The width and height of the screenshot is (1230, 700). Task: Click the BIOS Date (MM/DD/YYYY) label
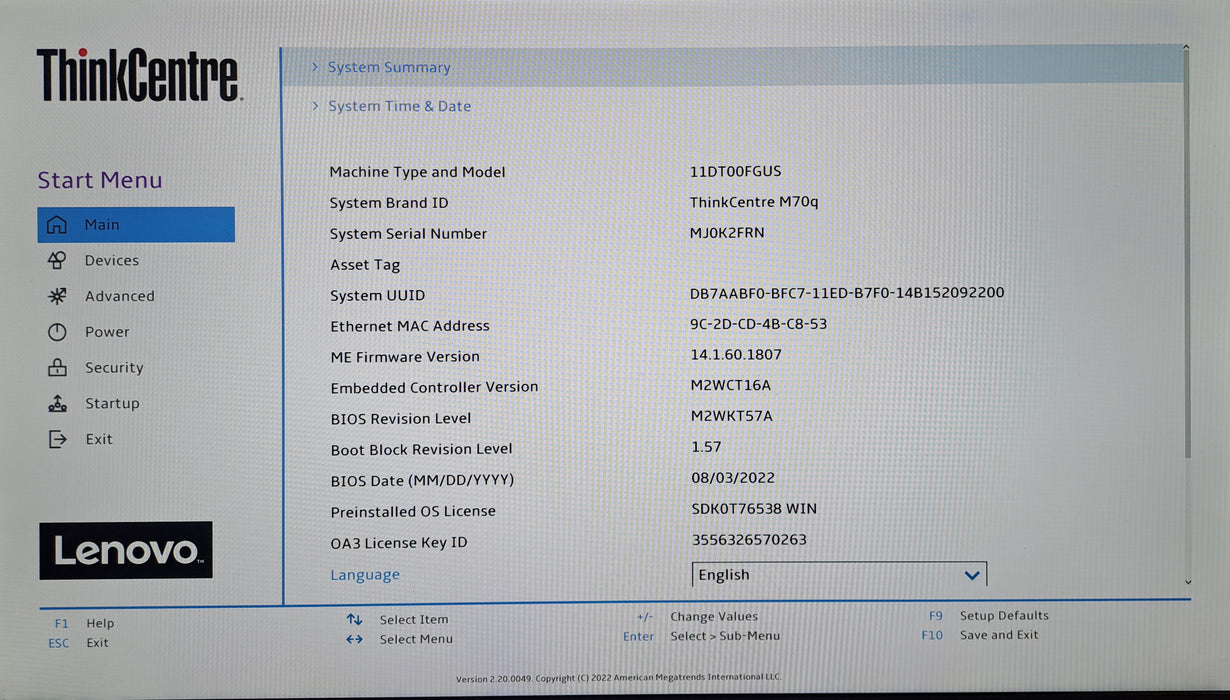tap(422, 481)
